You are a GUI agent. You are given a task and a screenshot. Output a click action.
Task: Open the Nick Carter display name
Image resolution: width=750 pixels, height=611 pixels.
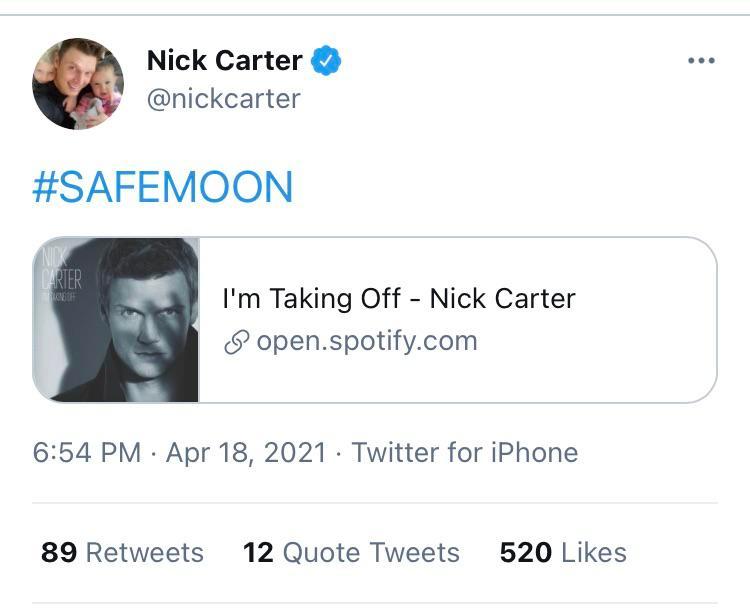tap(224, 61)
